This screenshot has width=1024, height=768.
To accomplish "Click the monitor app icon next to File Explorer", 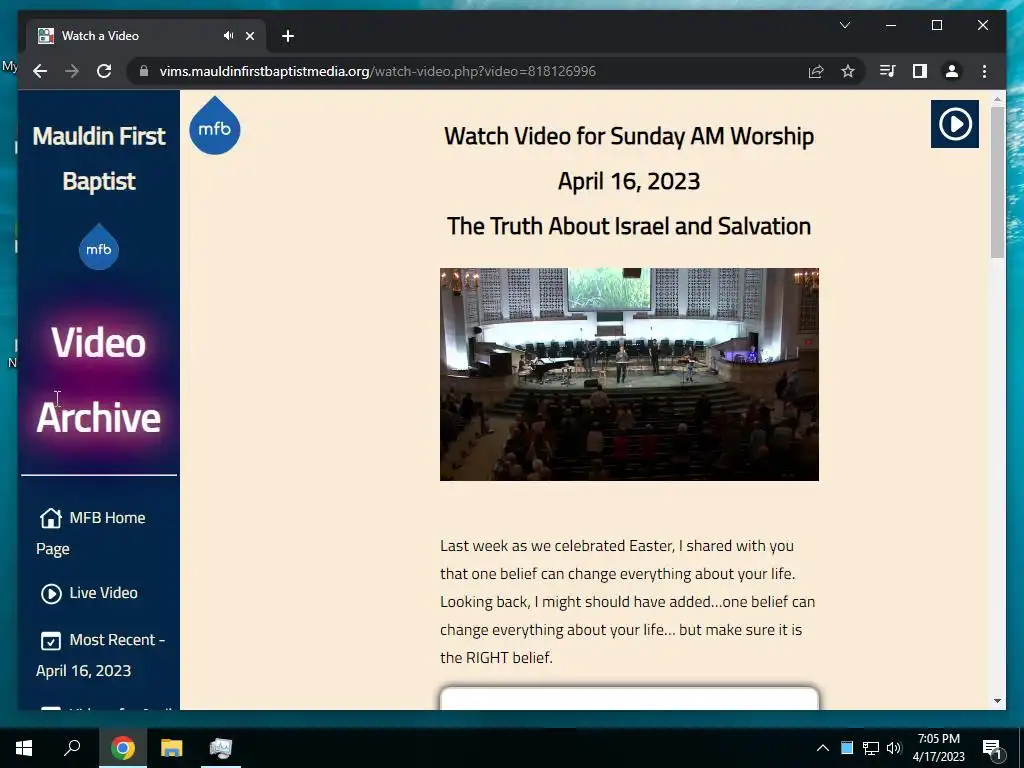I will click(220, 748).
